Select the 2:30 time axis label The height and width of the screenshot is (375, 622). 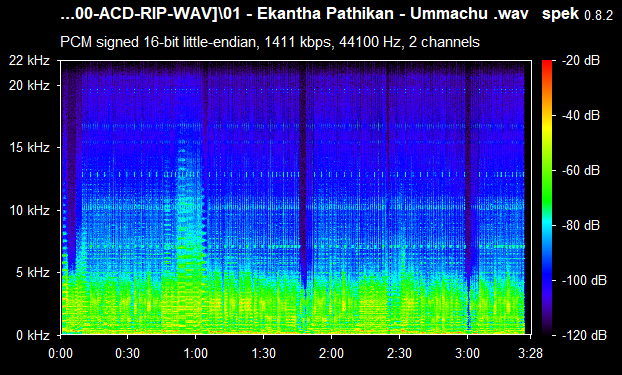399,353
